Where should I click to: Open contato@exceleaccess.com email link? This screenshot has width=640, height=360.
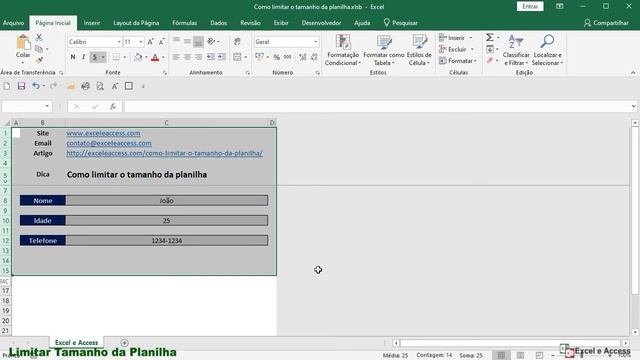click(109, 143)
